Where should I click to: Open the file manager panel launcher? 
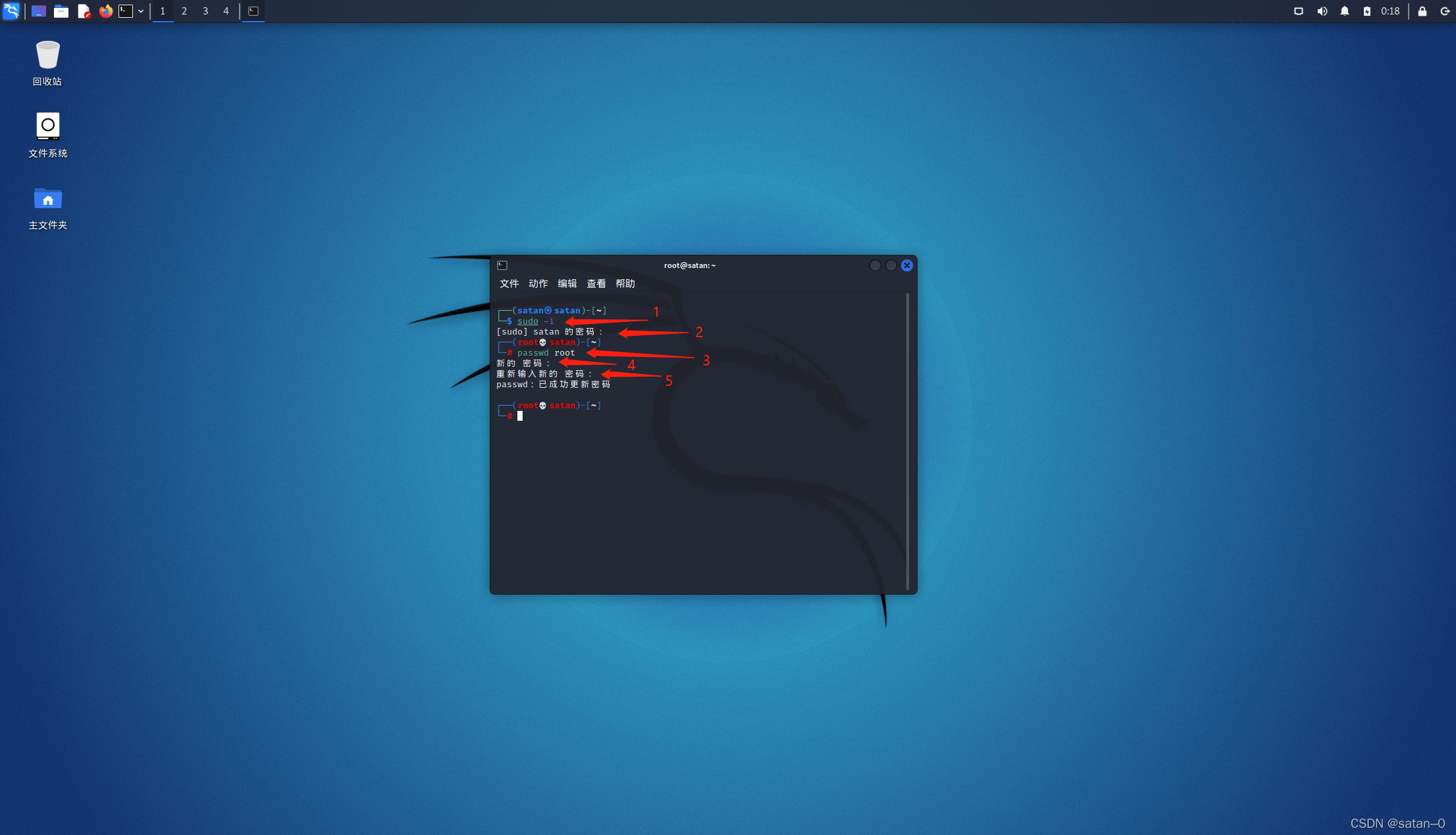tap(61, 11)
